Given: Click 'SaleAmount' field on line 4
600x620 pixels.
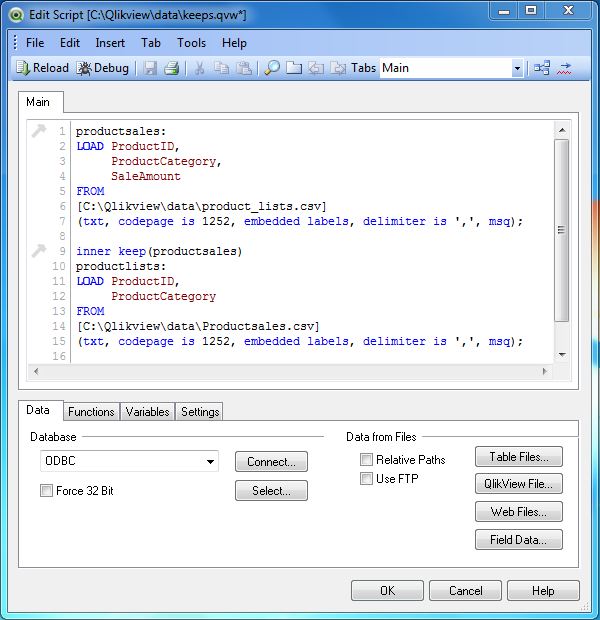Looking at the screenshot, I should 146,176.
